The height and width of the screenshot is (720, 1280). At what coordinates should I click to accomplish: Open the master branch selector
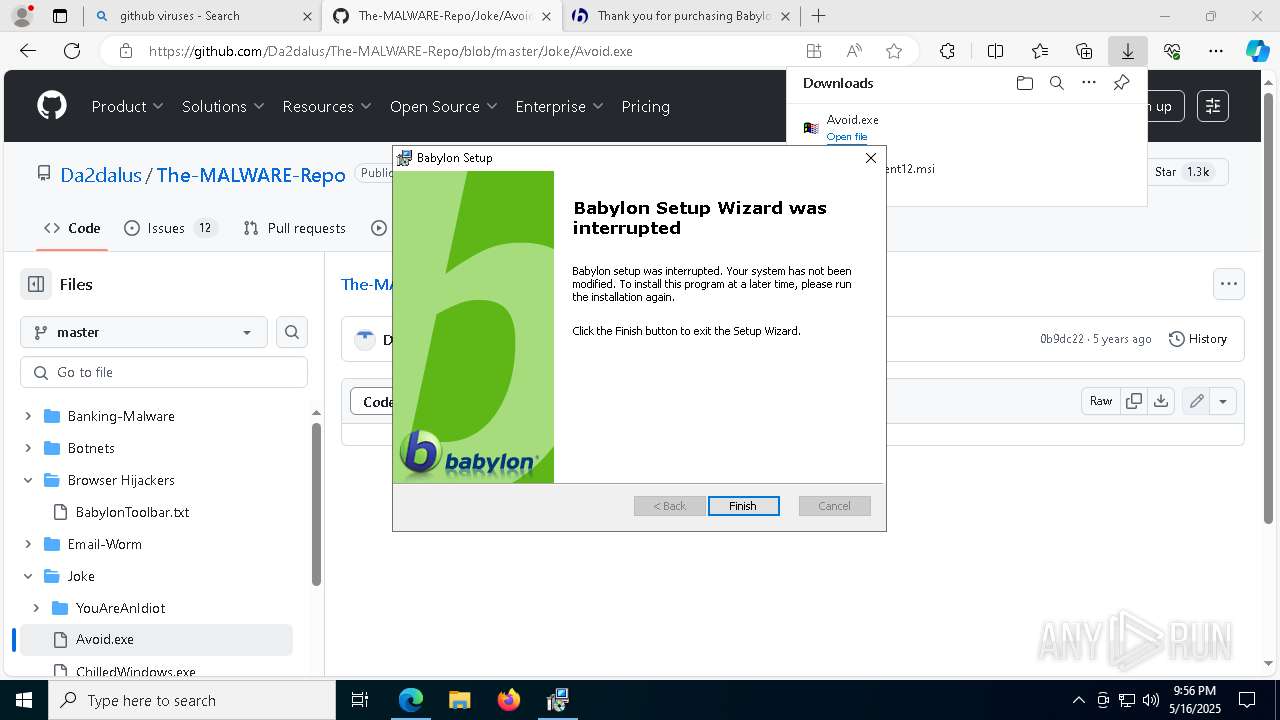pos(144,332)
